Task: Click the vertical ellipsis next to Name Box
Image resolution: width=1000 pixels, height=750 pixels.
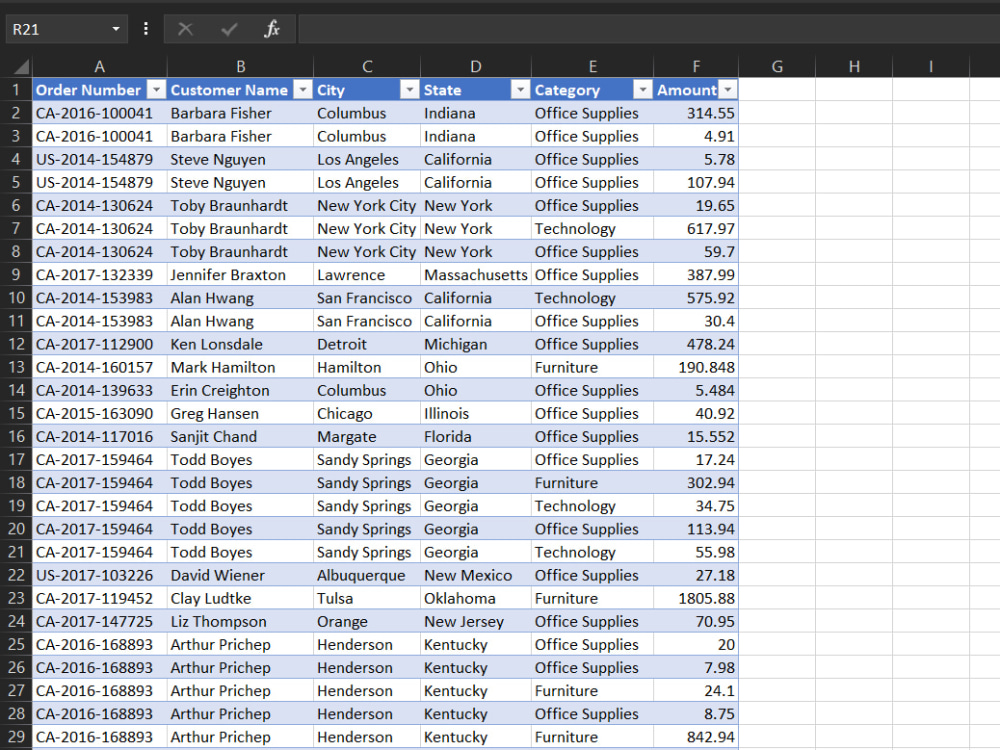Action: pyautogui.click(x=146, y=29)
